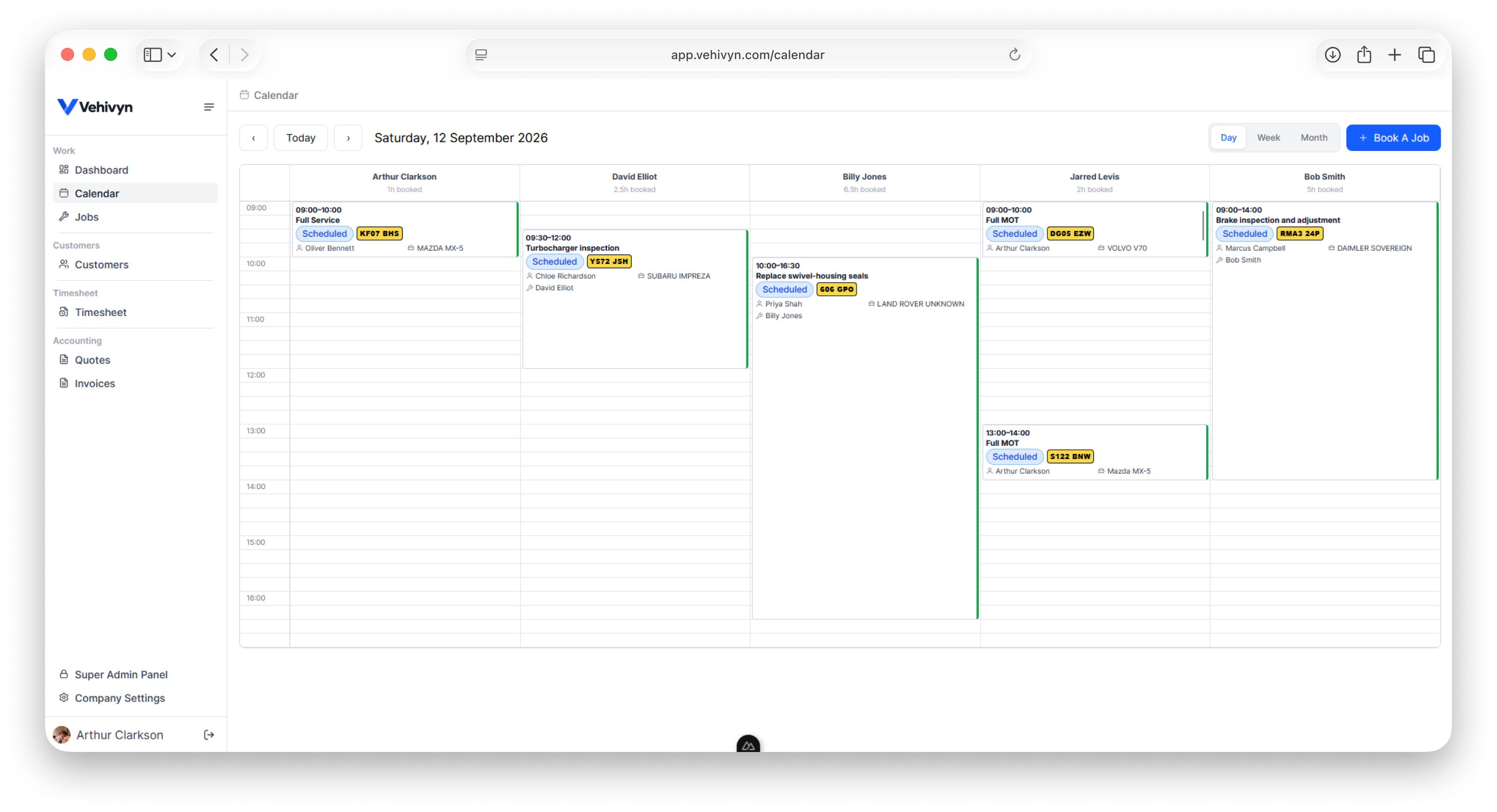Image resolution: width=1497 pixels, height=812 pixels.
Task: Click Book A Job button
Action: (1393, 138)
